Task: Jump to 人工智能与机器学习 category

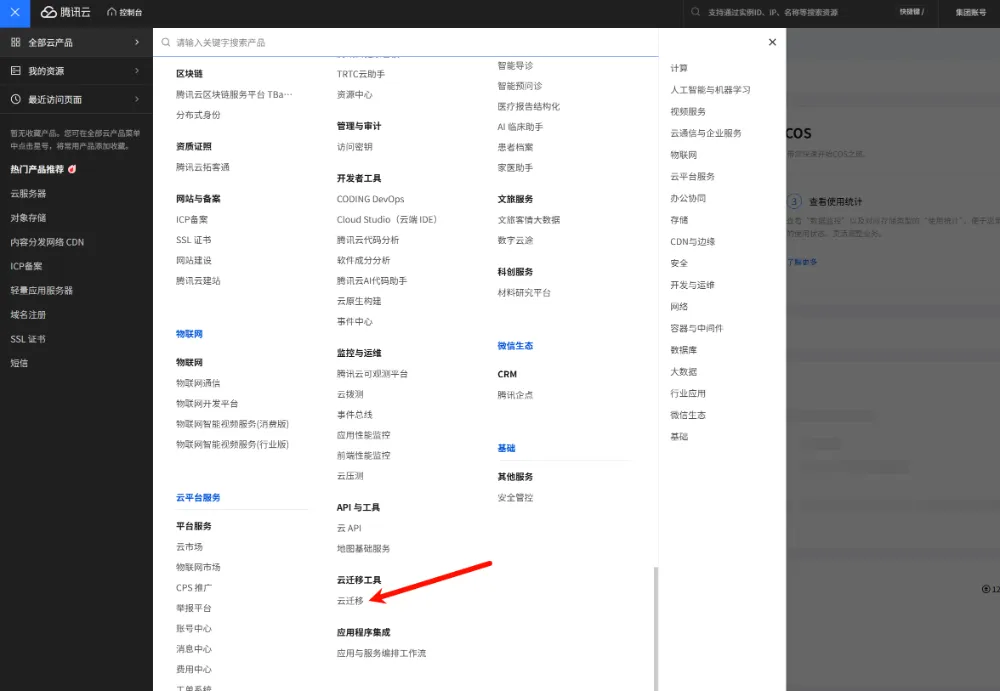Action: [710, 89]
